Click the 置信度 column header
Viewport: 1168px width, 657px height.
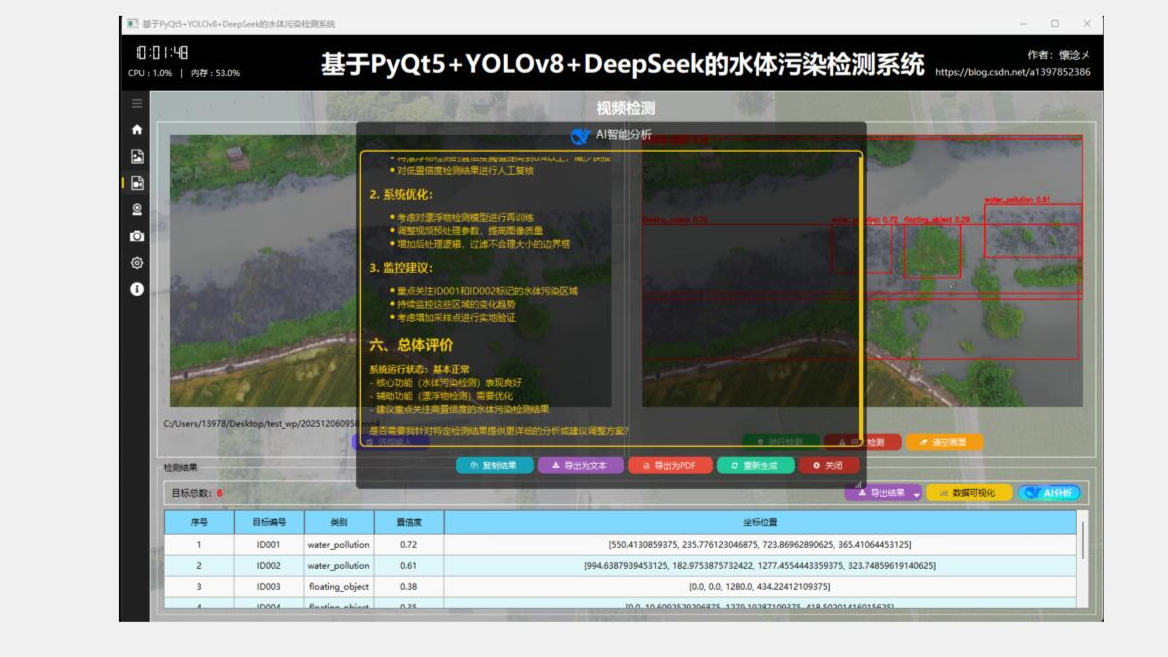409,522
